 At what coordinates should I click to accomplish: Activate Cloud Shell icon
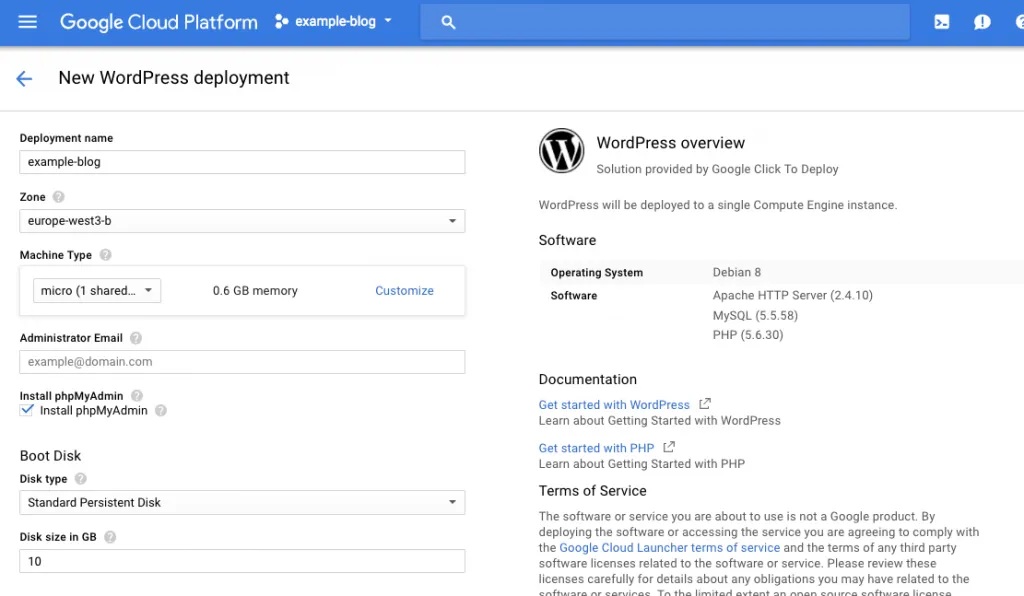(x=942, y=22)
